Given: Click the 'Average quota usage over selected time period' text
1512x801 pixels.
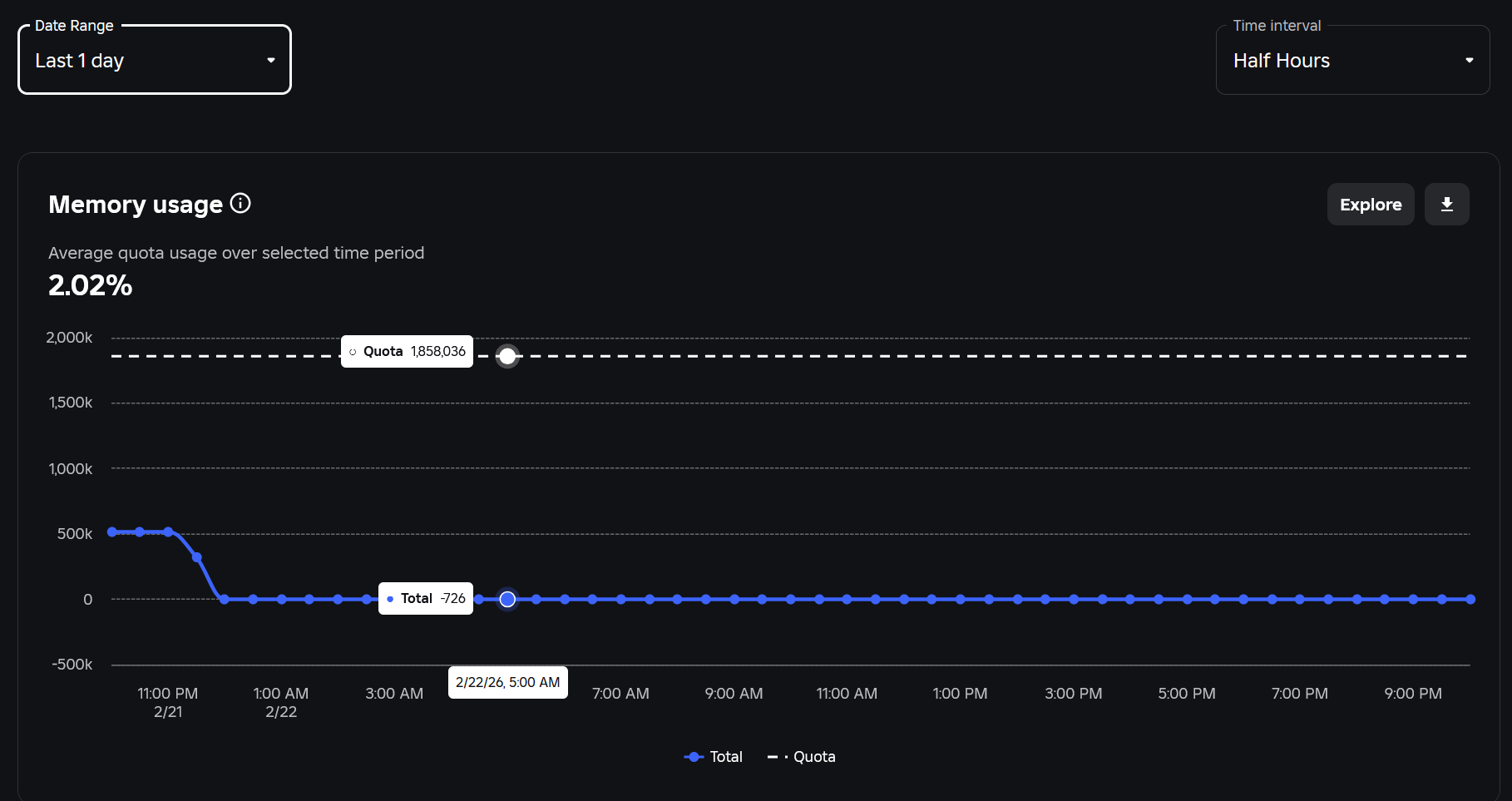Looking at the screenshot, I should [x=236, y=253].
